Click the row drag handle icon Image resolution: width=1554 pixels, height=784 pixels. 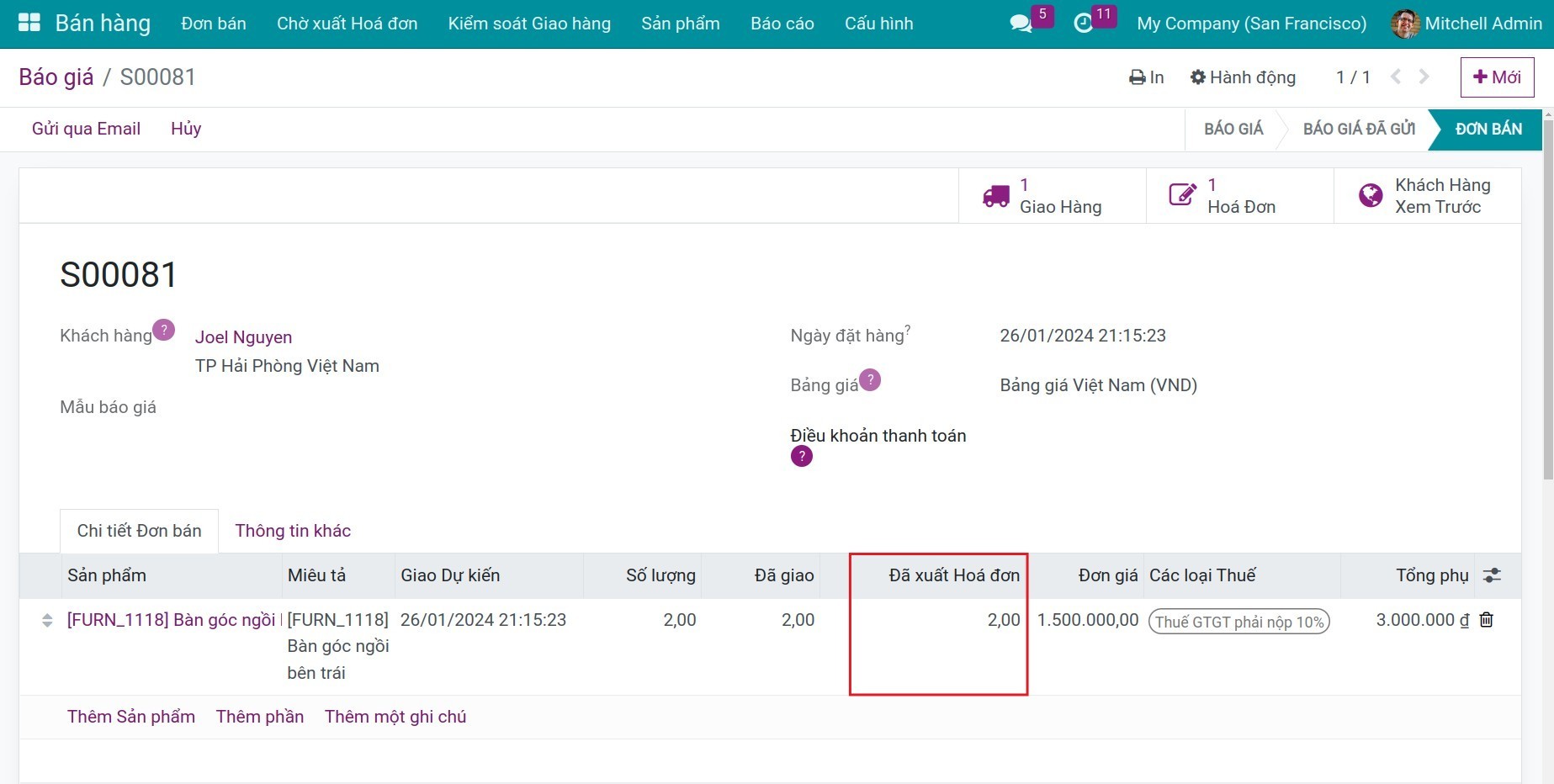point(47,621)
